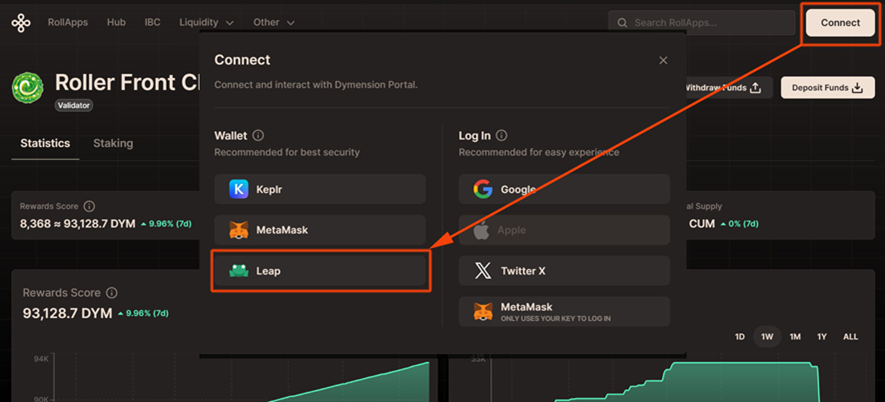Viewport: 885px width, 402px height.
Task: Click the Dymension logo icon
Action: click(21, 23)
